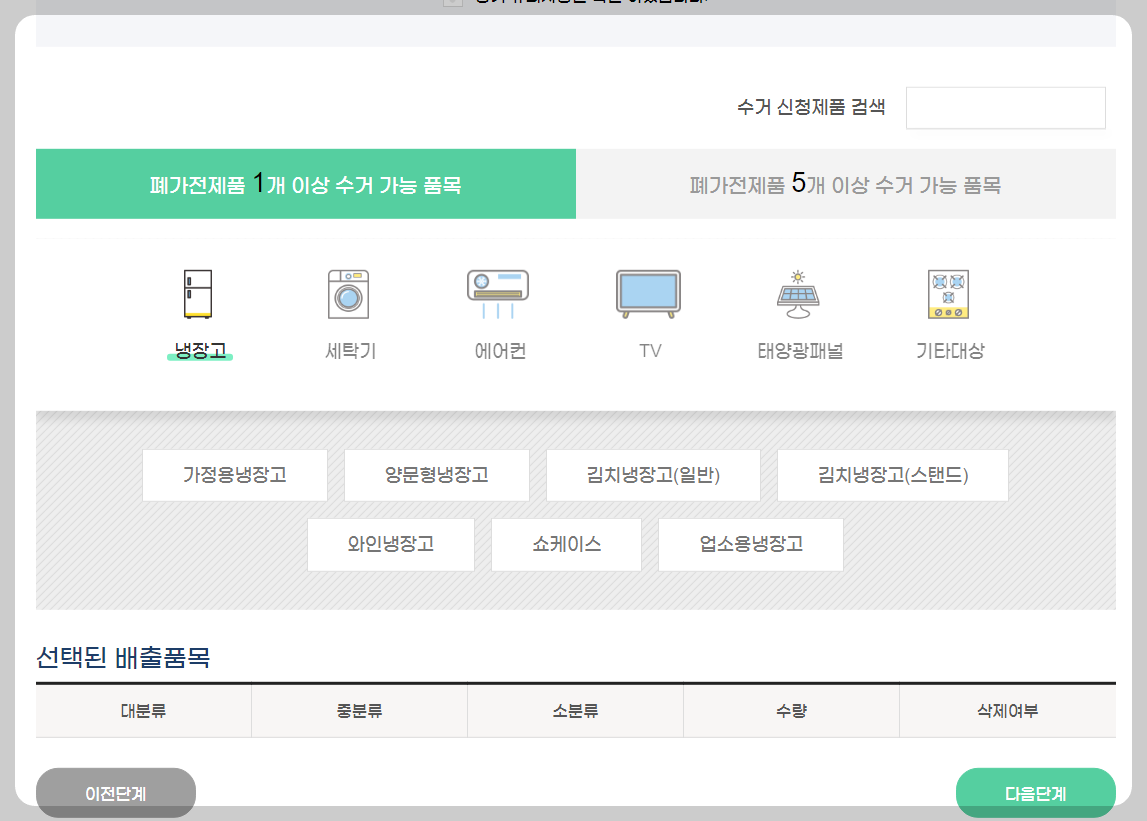This screenshot has height=821, width=1147.
Task: Choose 와인냉장고 item
Action: click(x=391, y=544)
